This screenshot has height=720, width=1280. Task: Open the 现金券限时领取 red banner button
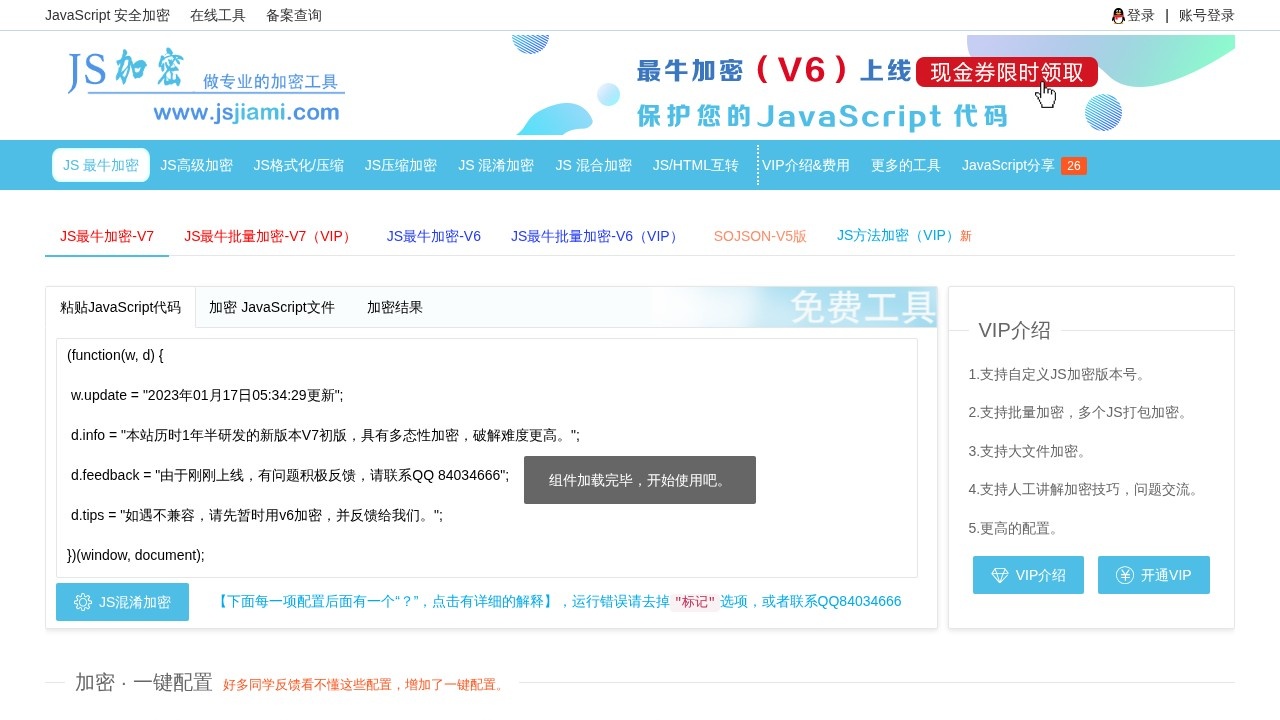point(1005,72)
